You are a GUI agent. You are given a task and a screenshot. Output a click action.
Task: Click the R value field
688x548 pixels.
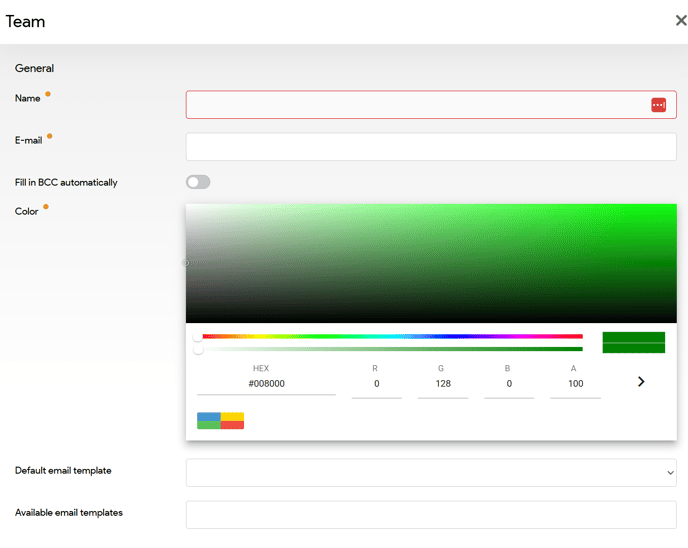coord(376,384)
